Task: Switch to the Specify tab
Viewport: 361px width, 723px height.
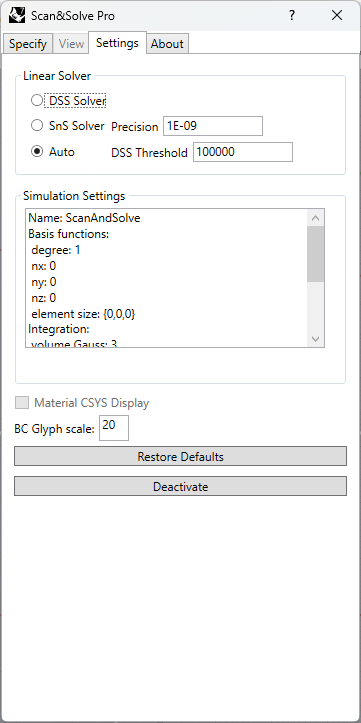Action: (28, 44)
